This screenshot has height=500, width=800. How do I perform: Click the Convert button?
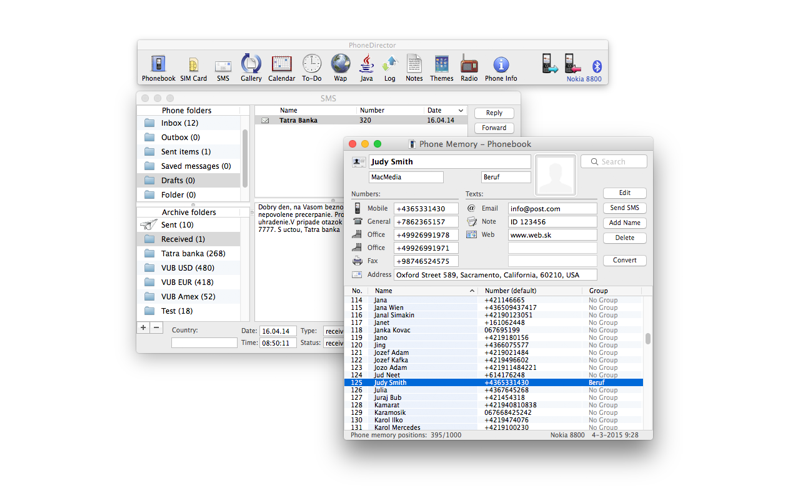[x=624, y=260]
